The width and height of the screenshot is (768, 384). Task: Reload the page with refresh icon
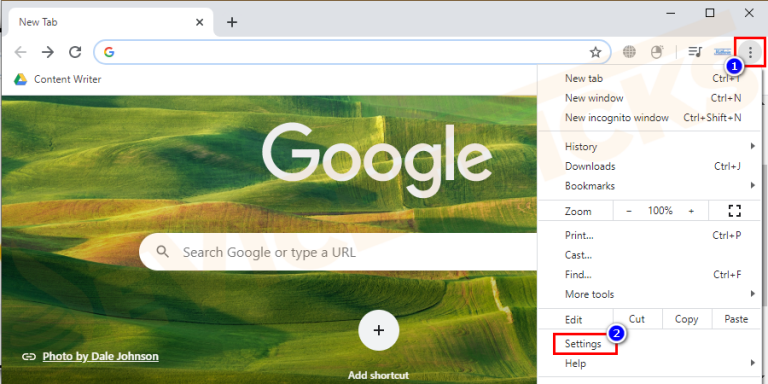point(75,52)
